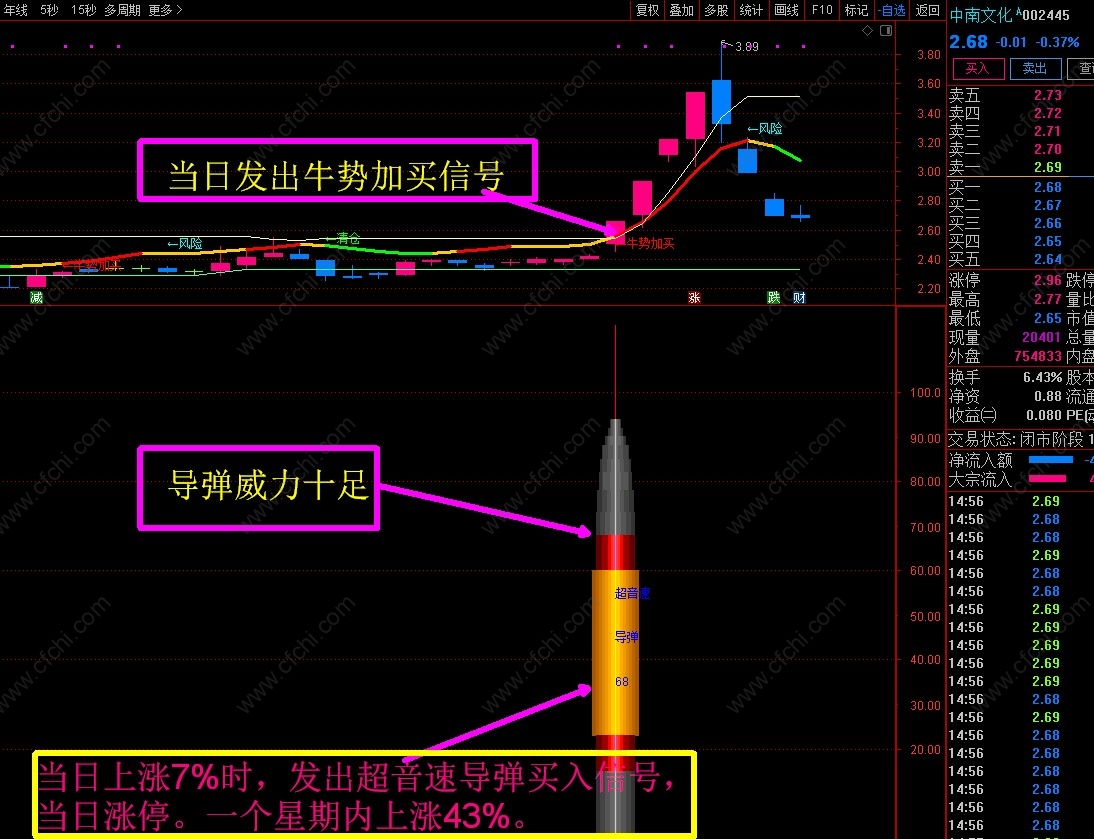
Task: Open the 多股 multi-stock view
Action: point(717,10)
